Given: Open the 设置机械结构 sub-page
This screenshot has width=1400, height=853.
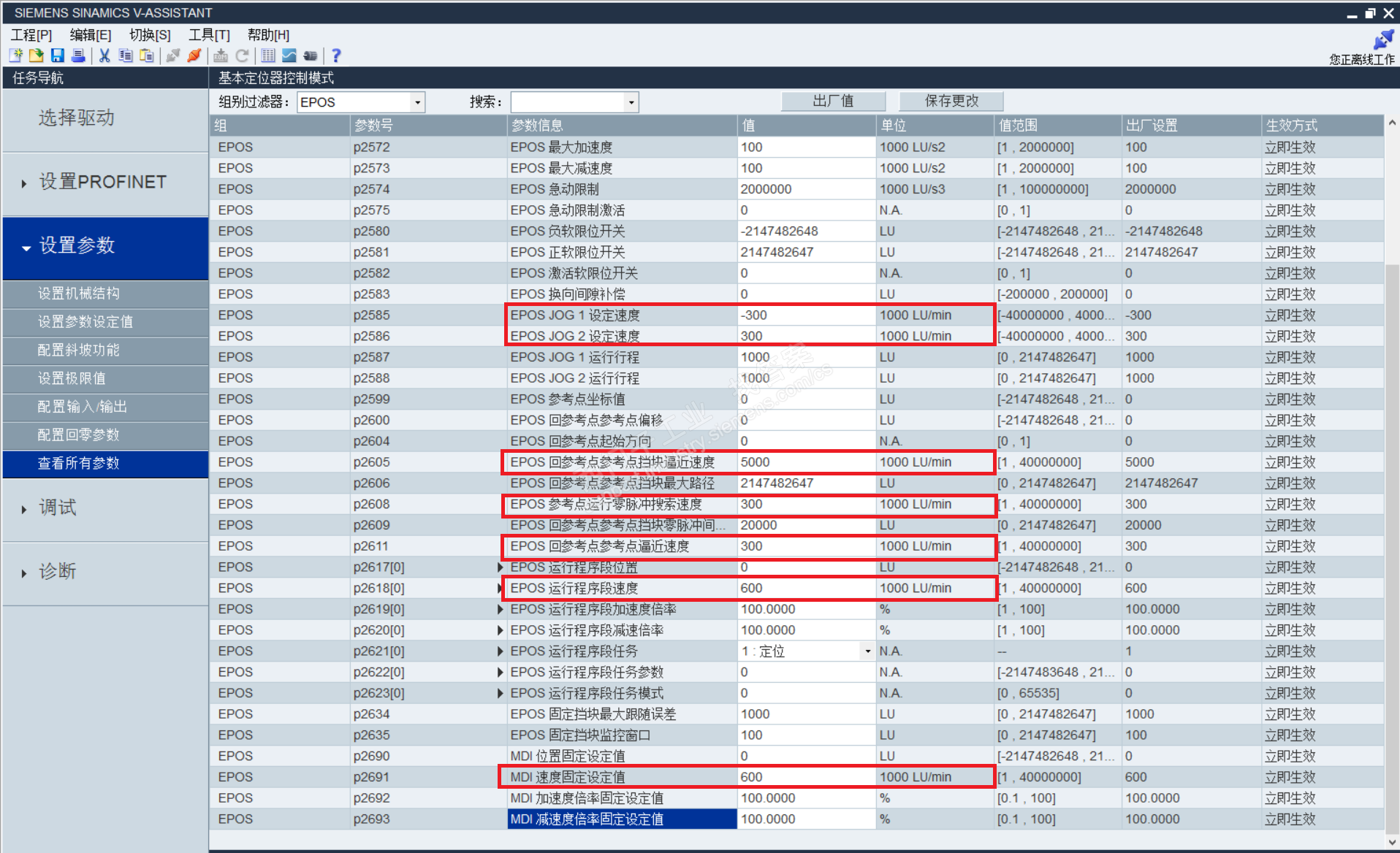Looking at the screenshot, I should click(x=105, y=294).
